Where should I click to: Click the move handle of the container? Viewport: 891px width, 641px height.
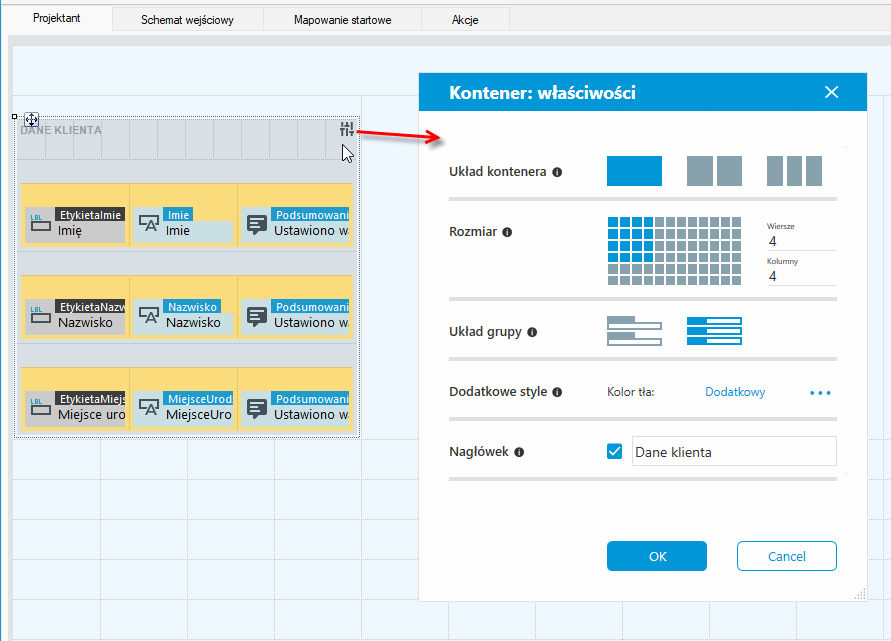[31, 119]
